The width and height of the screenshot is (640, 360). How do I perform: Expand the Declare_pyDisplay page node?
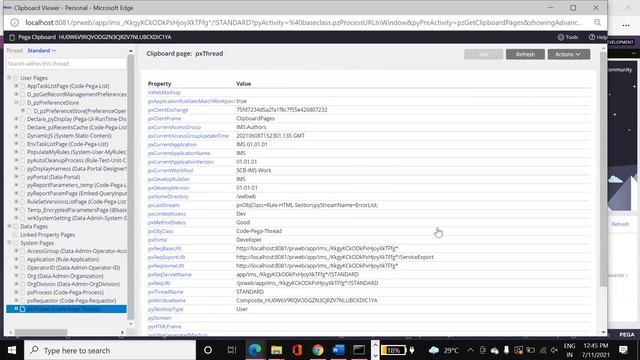coord(16,119)
